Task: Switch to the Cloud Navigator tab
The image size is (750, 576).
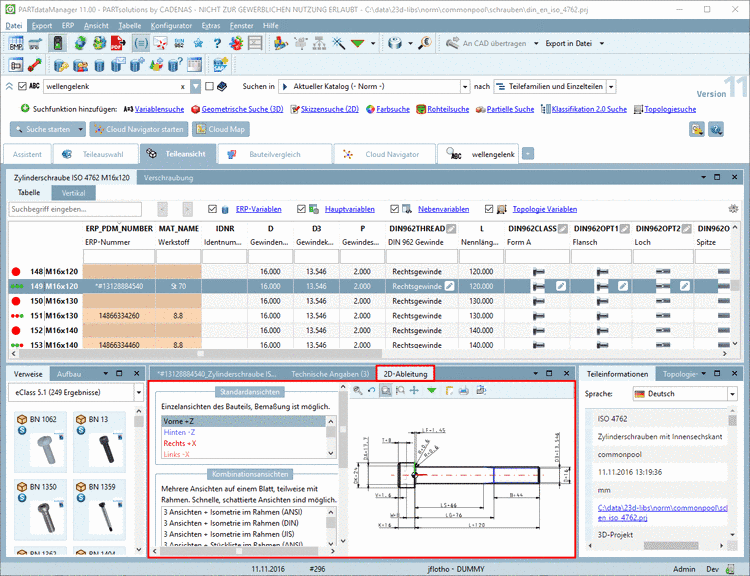Action: tap(385, 154)
